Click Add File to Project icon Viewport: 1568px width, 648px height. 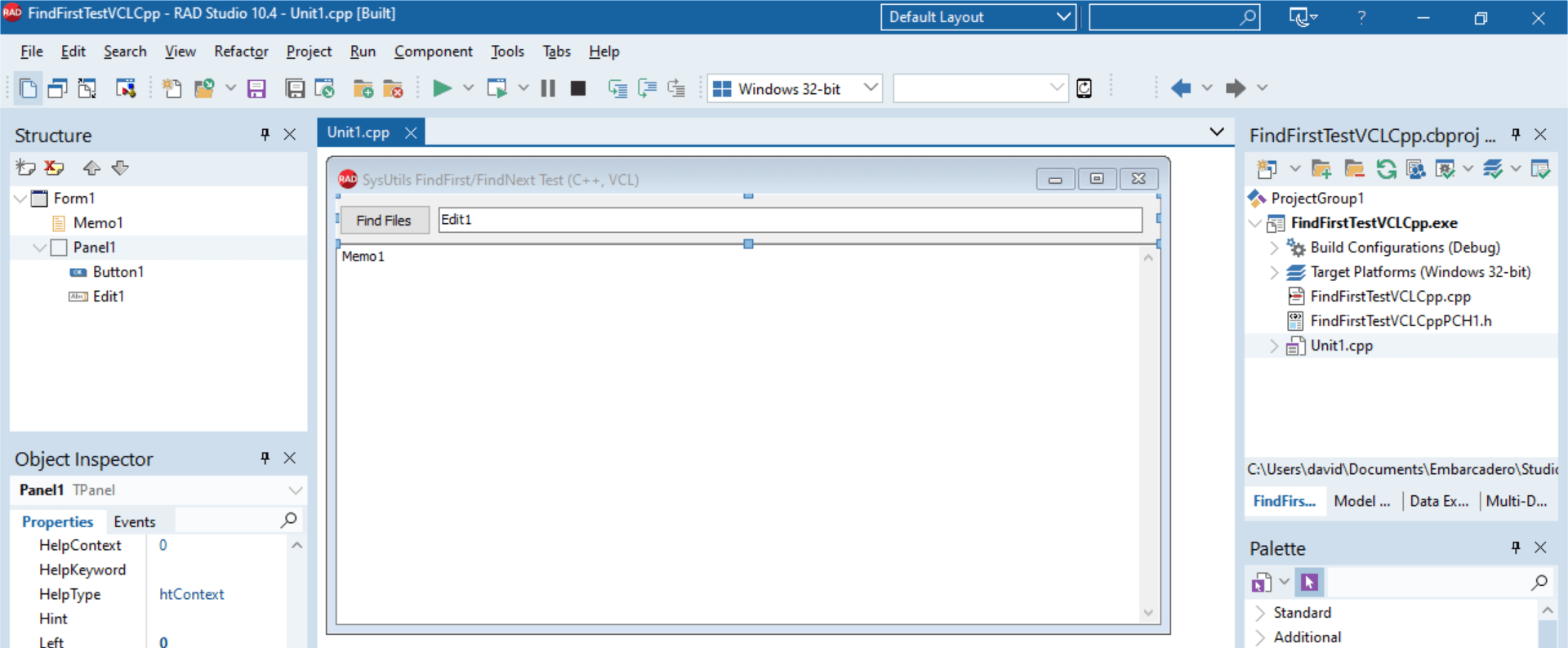pyautogui.click(x=363, y=88)
